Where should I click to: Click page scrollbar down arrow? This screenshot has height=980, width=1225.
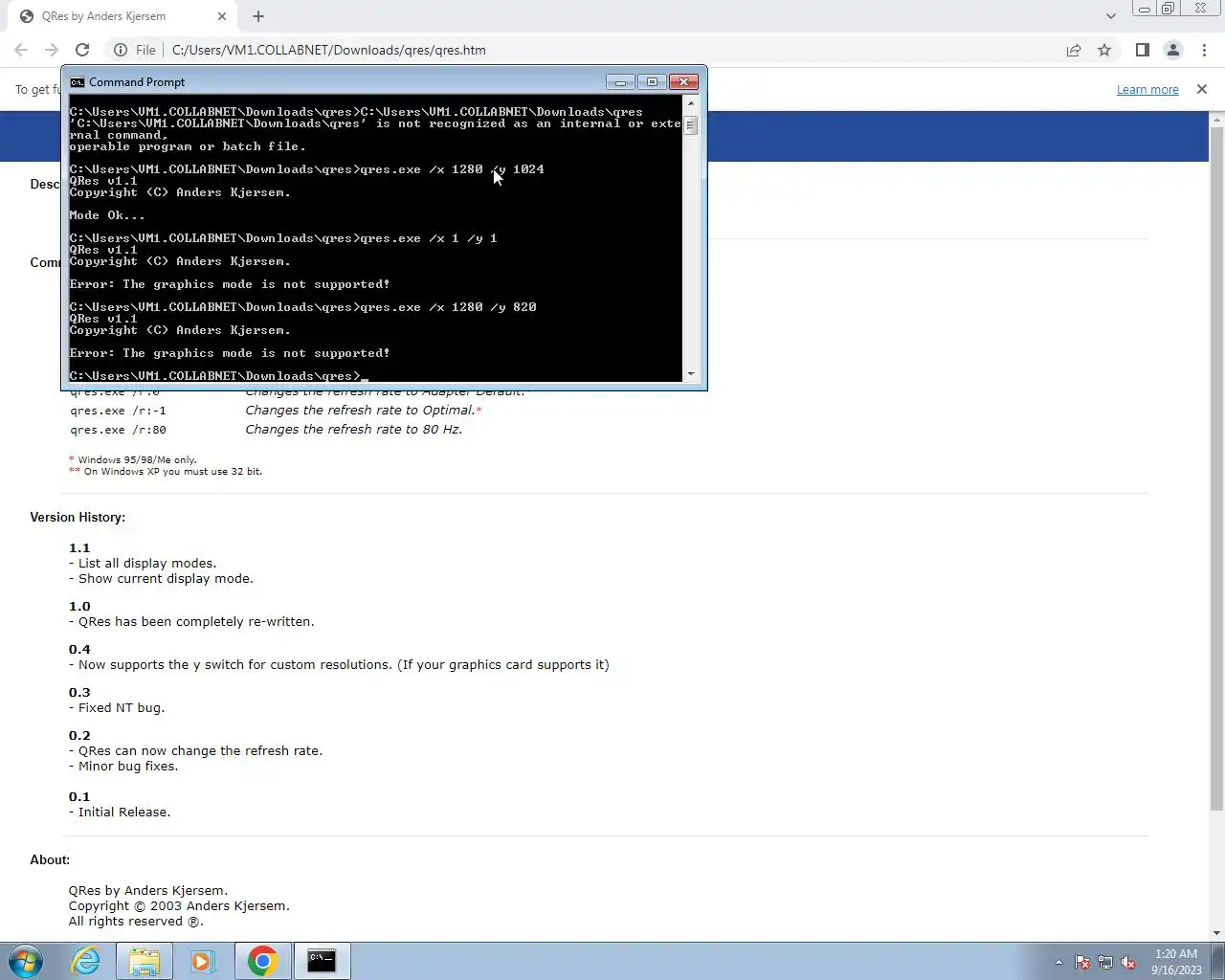(x=1216, y=933)
